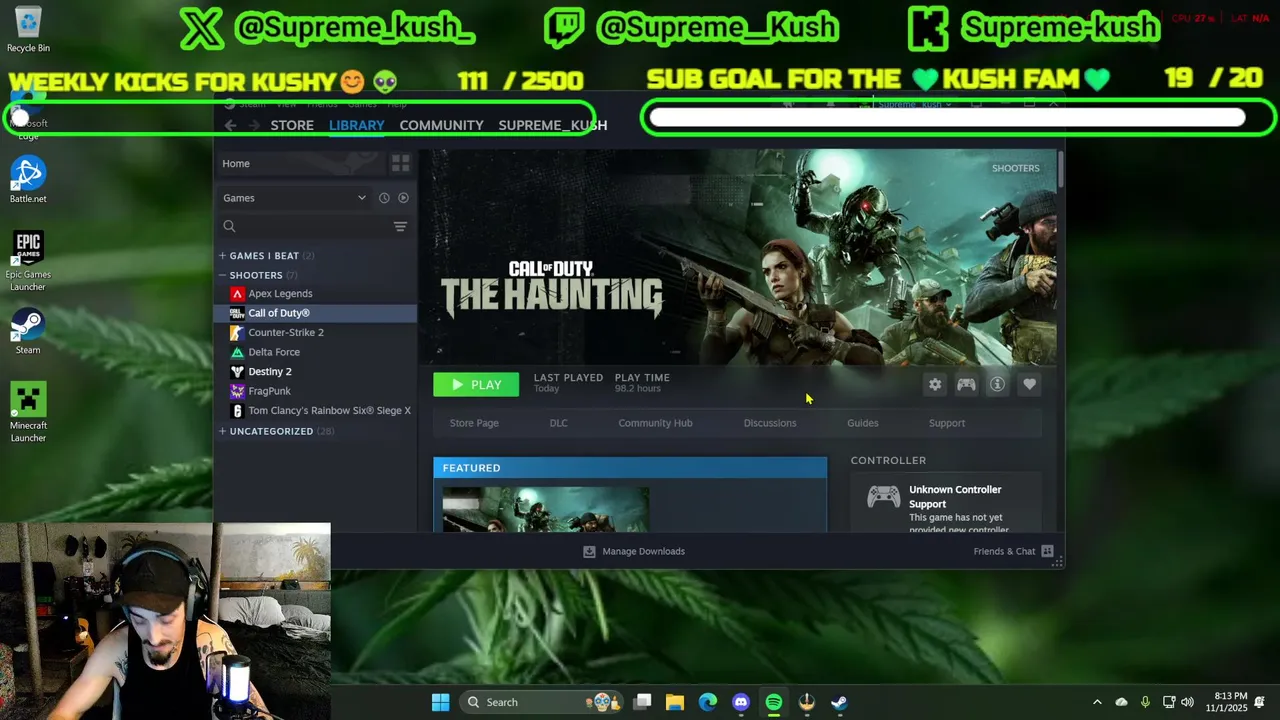Open the Recycle Bin desktop icon
The height and width of the screenshot is (720, 1280).
28,29
